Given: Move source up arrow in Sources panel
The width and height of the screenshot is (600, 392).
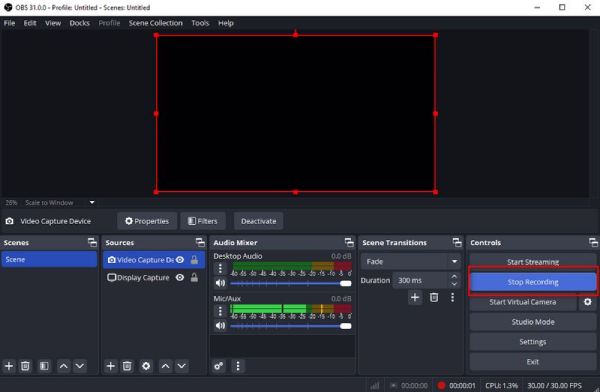Looking at the screenshot, I should 165,366.
